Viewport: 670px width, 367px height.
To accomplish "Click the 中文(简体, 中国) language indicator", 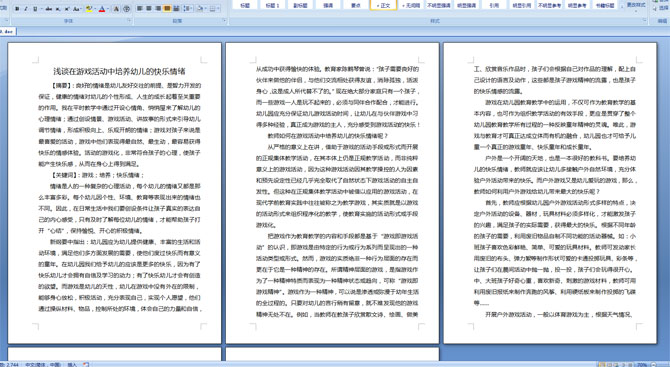I will coord(43,364).
